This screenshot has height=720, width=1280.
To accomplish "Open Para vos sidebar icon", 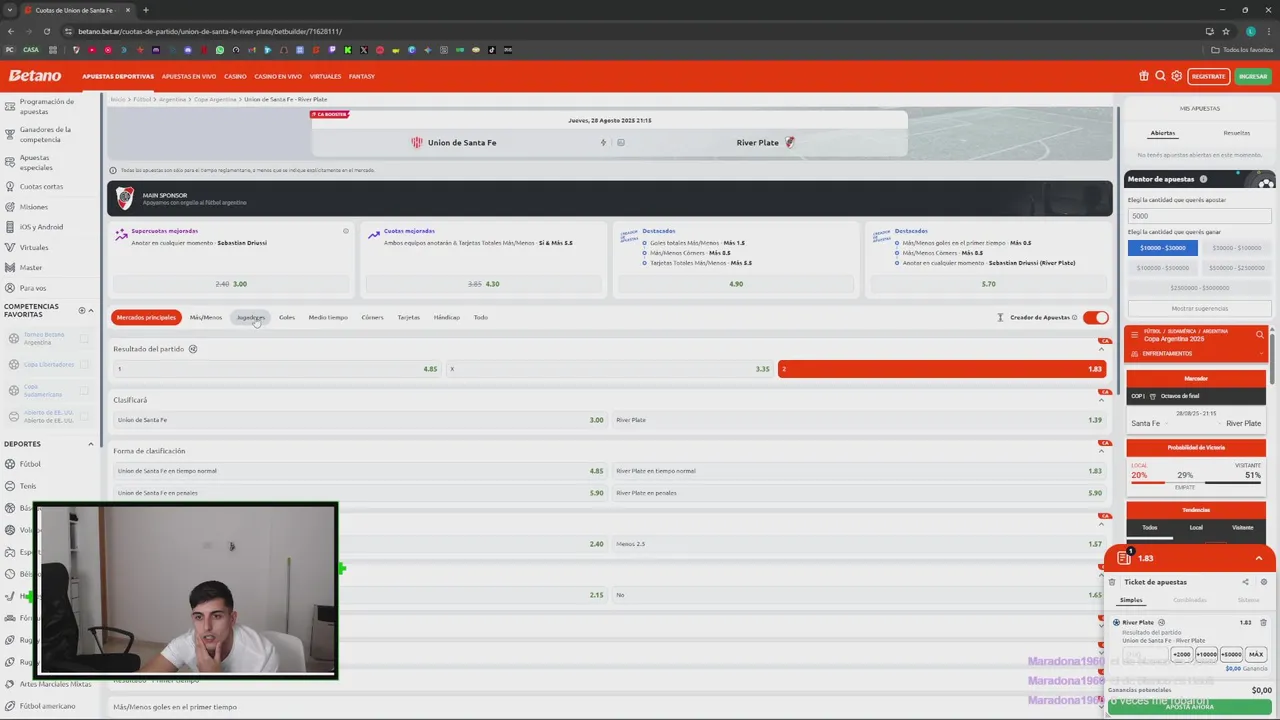I will point(11,288).
